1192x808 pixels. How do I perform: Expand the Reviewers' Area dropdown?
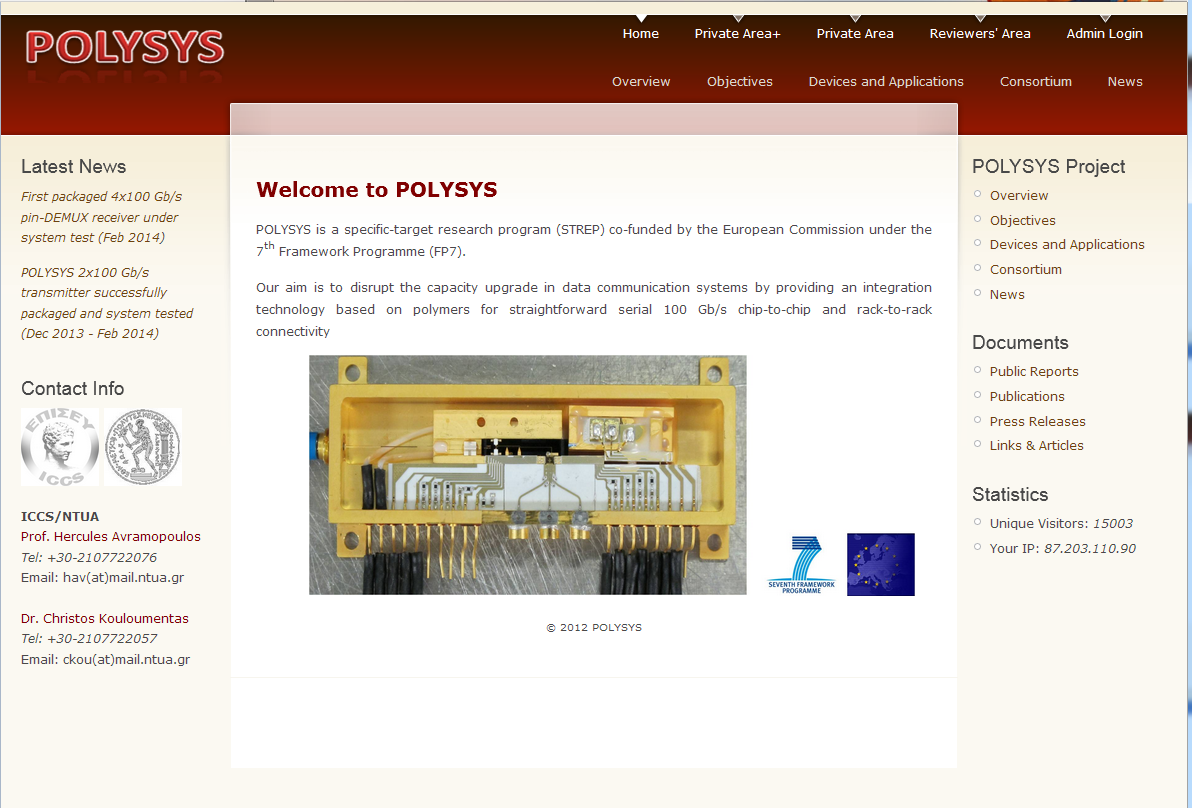click(x=979, y=33)
